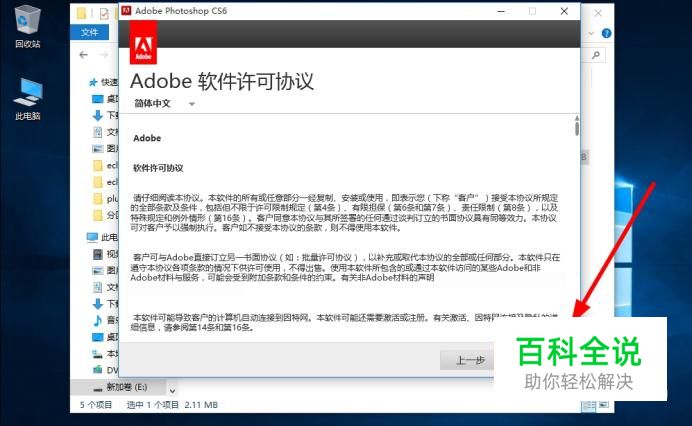Click the folder icon in Explorer title bar
692x426 pixels.
[x=81, y=13]
